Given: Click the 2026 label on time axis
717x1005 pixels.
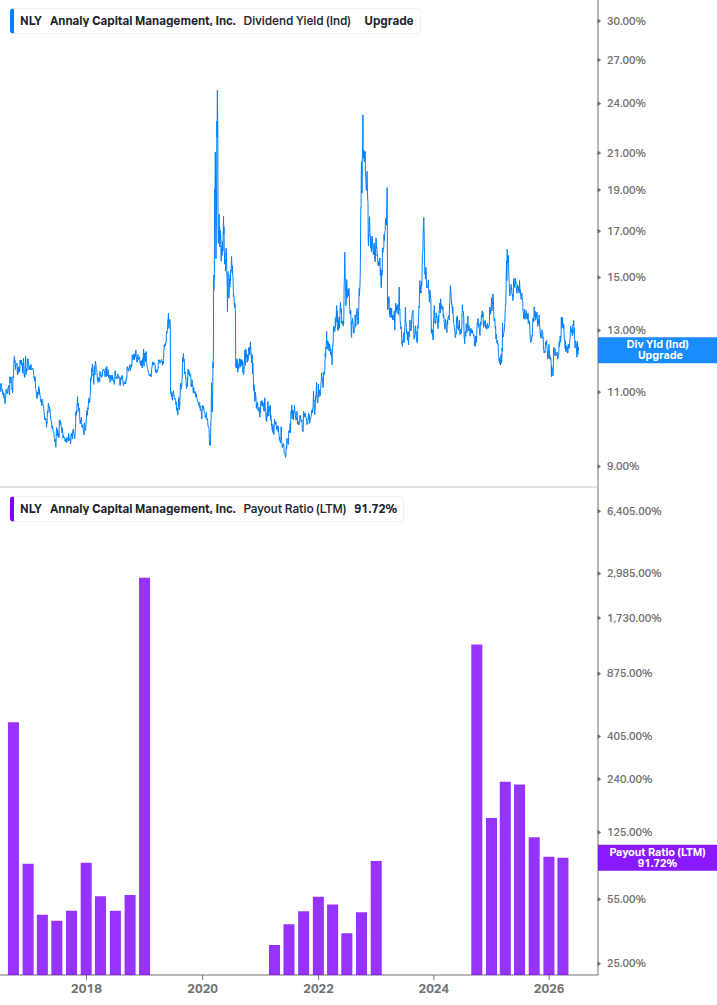Looking at the screenshot, I should 549,988.
